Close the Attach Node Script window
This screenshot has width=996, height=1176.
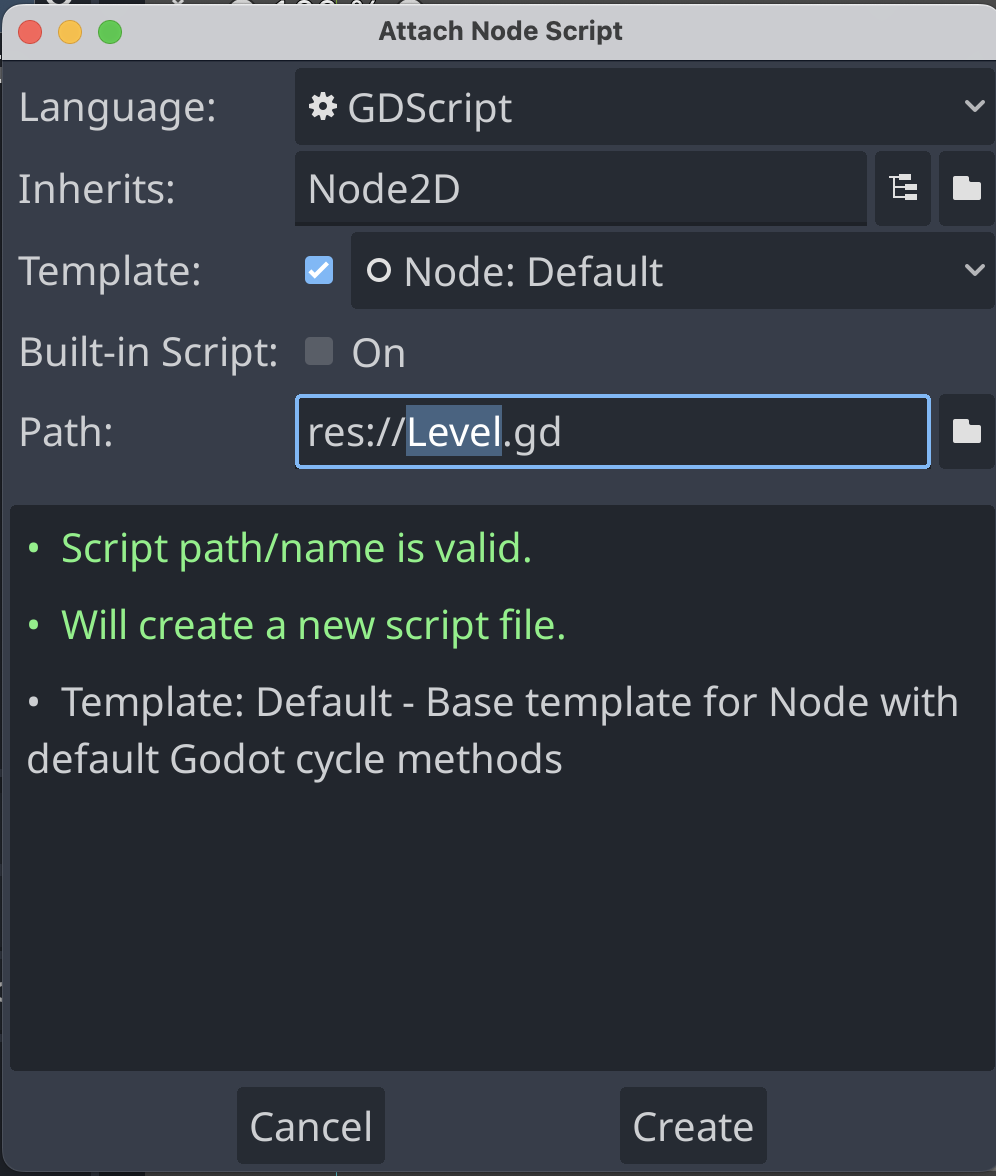coord(30,32)
